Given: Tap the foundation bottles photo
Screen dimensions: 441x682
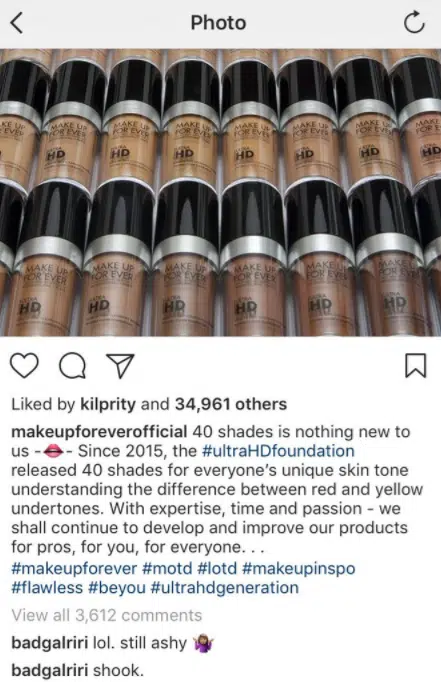Looking at the screenshot, I should click(x=220, y=192).
